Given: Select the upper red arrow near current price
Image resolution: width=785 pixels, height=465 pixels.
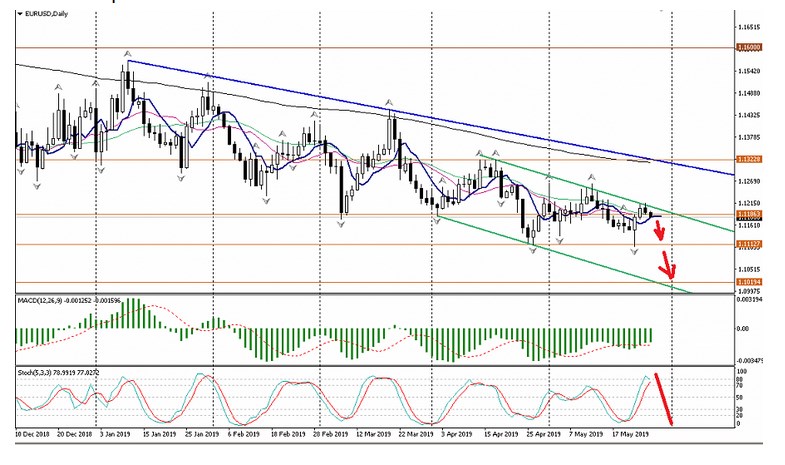Looking at the screenshot, I should pyautogui.click(x=659, y=231).
